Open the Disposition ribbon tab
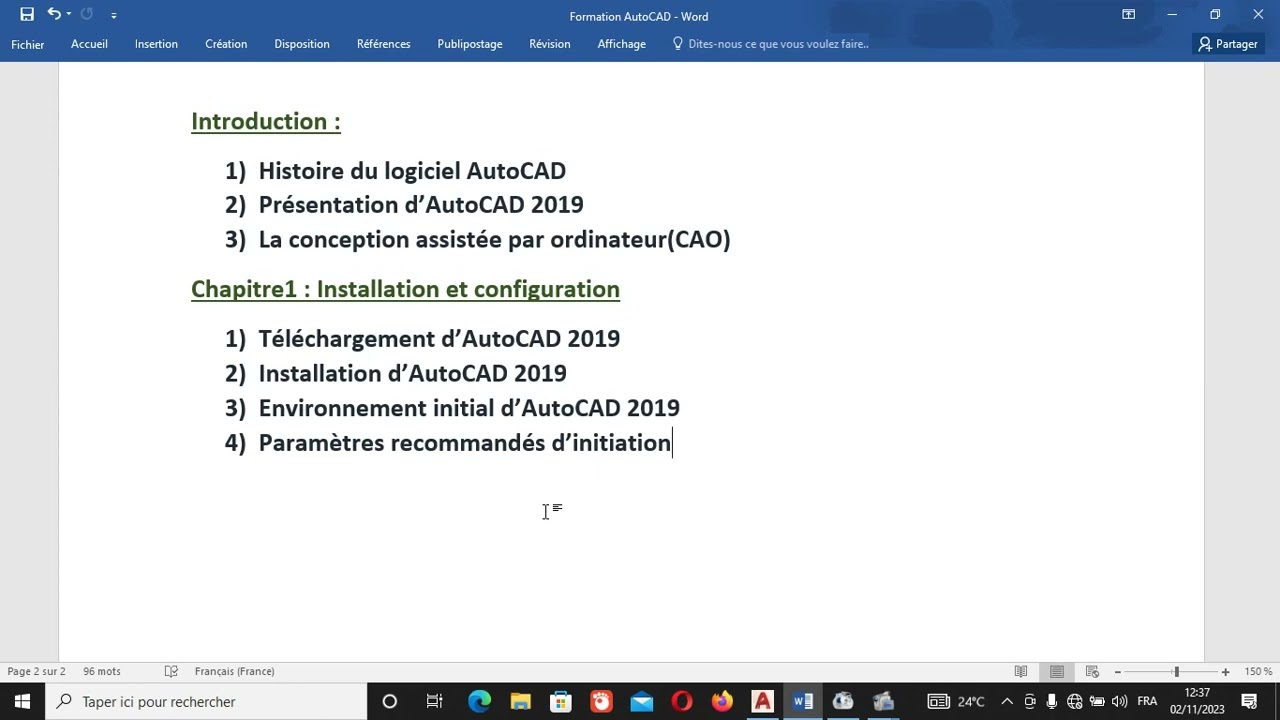 pyautogui.click(x=302, y=44)
